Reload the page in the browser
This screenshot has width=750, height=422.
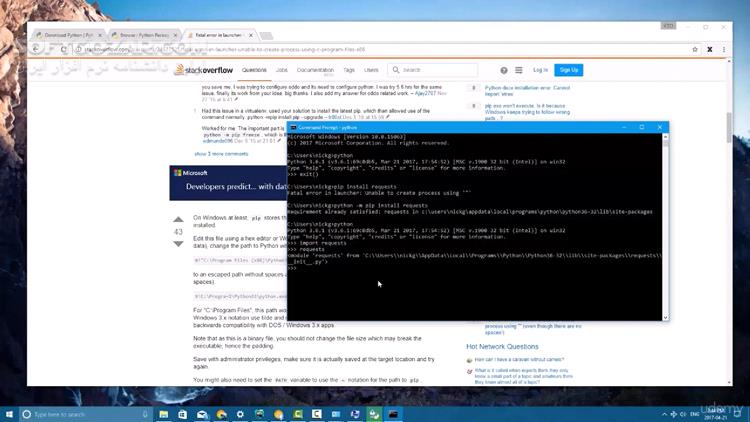click(64, 49)
